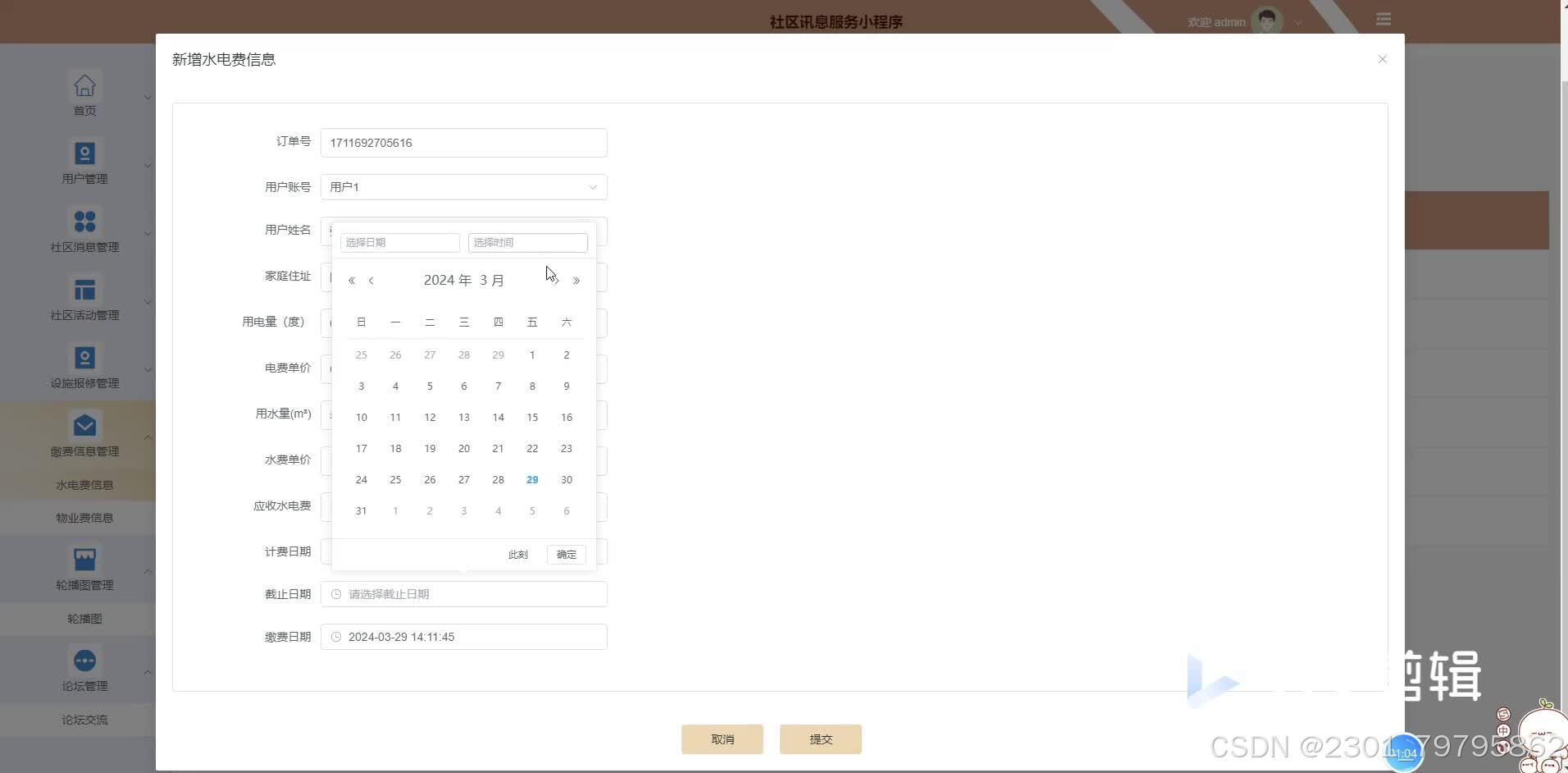Select 社区活动管理 menu label
The image size is (1568, 773).
click(84, 315)
